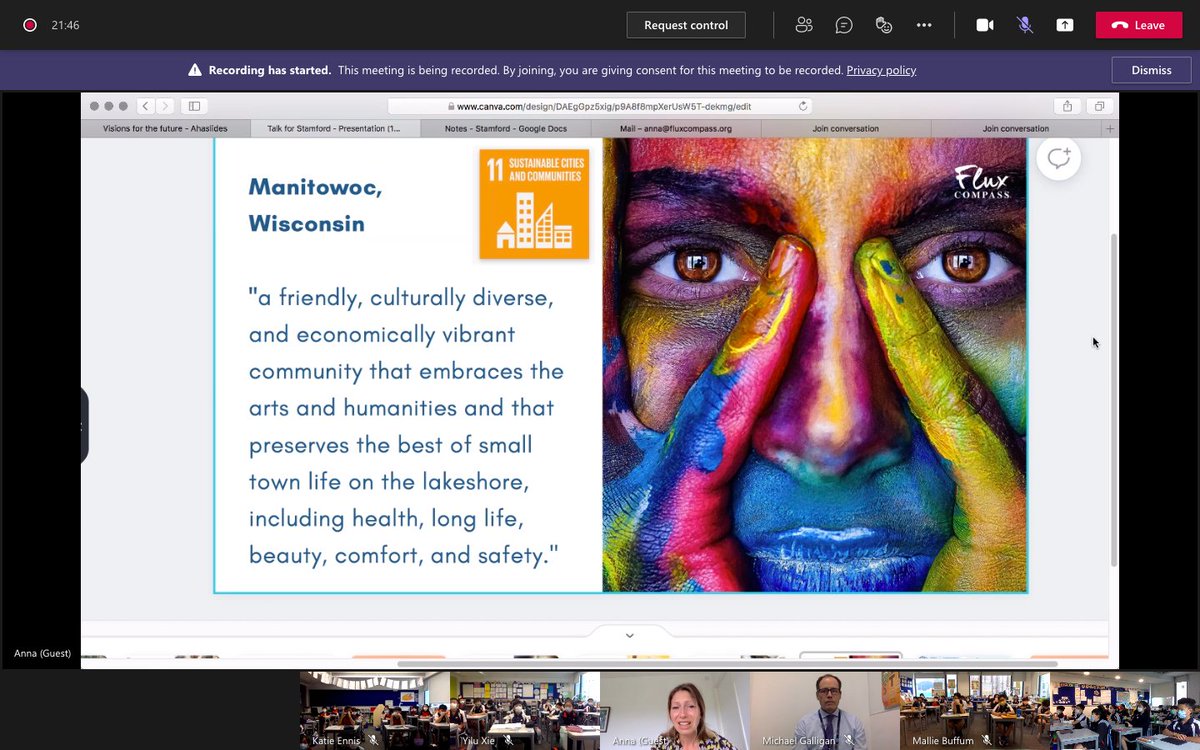1200x750 pixels.
Task: Click the Flux Compass logo
Action: 981,182
